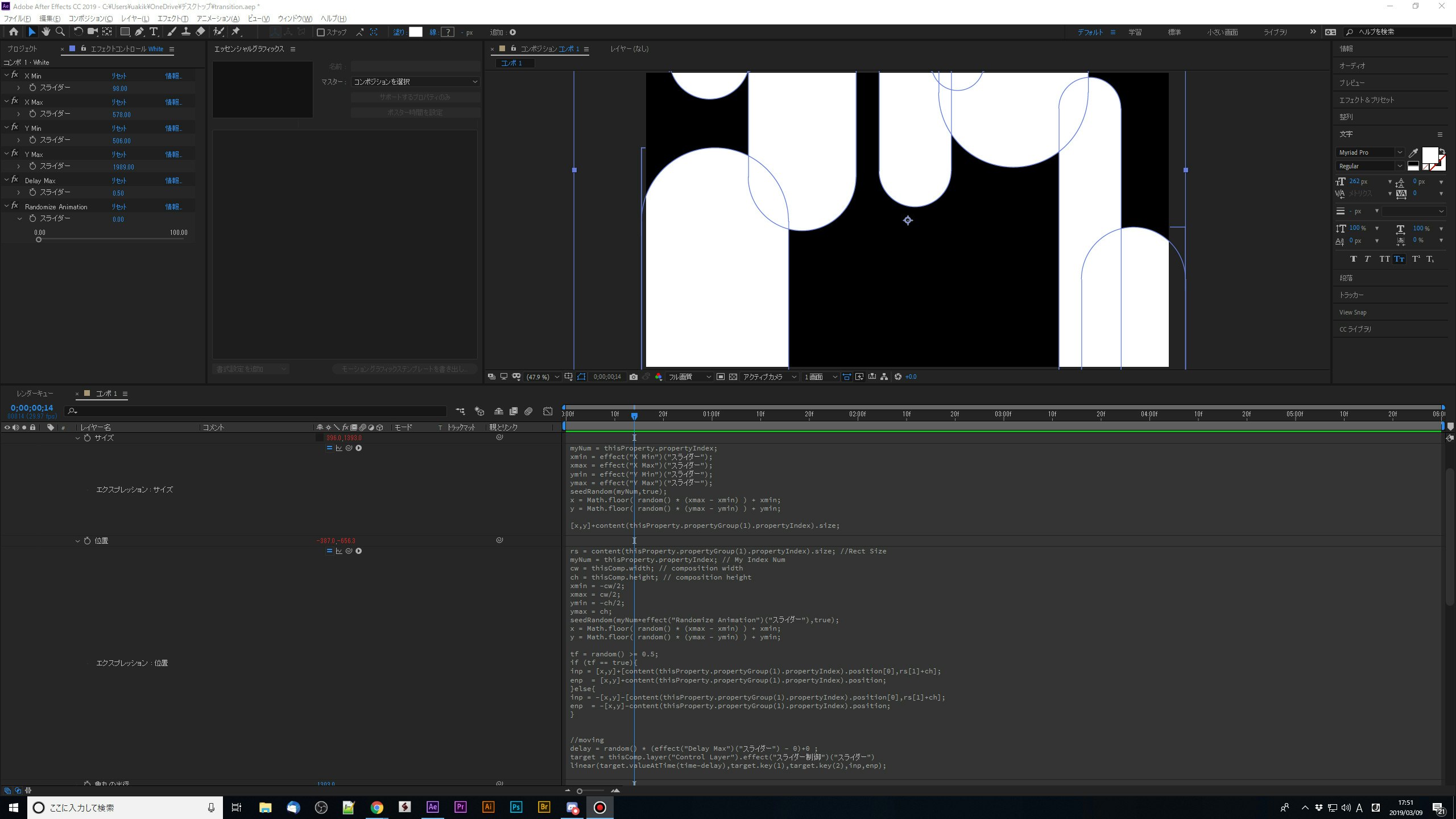The width and height of the screenshot is (1456, 819).
Task: Toggle expression enable switch for サイズ
Action: (x=329, y=448)
